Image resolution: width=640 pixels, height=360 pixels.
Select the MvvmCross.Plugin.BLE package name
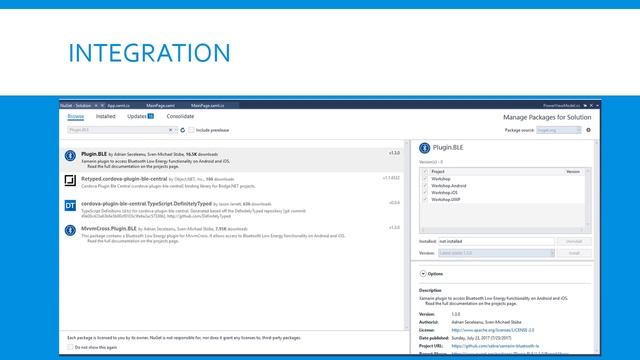point(109,229)
